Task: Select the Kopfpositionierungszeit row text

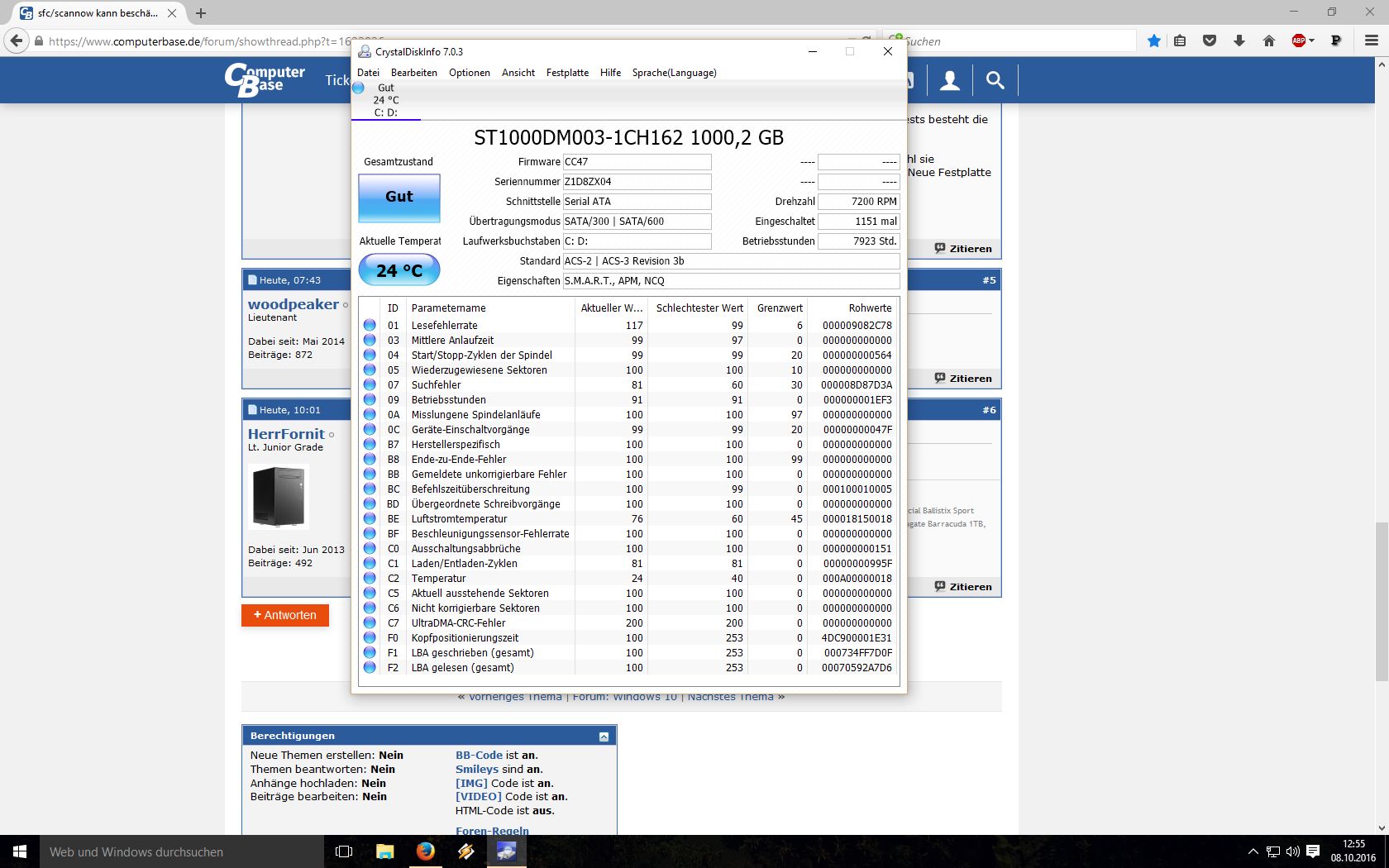Action: (465, 637)
